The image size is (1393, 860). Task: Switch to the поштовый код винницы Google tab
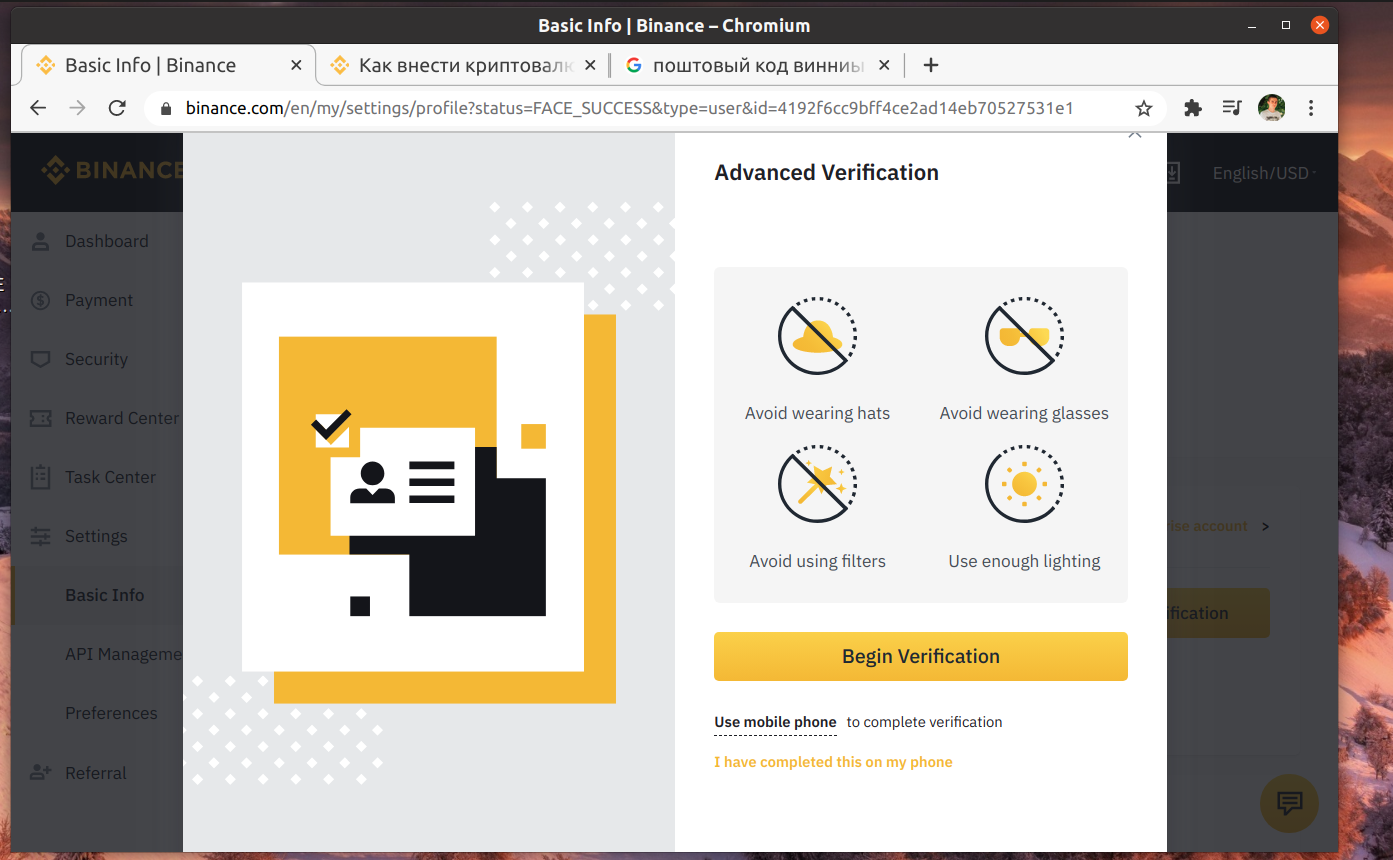(x=757, y=65)
